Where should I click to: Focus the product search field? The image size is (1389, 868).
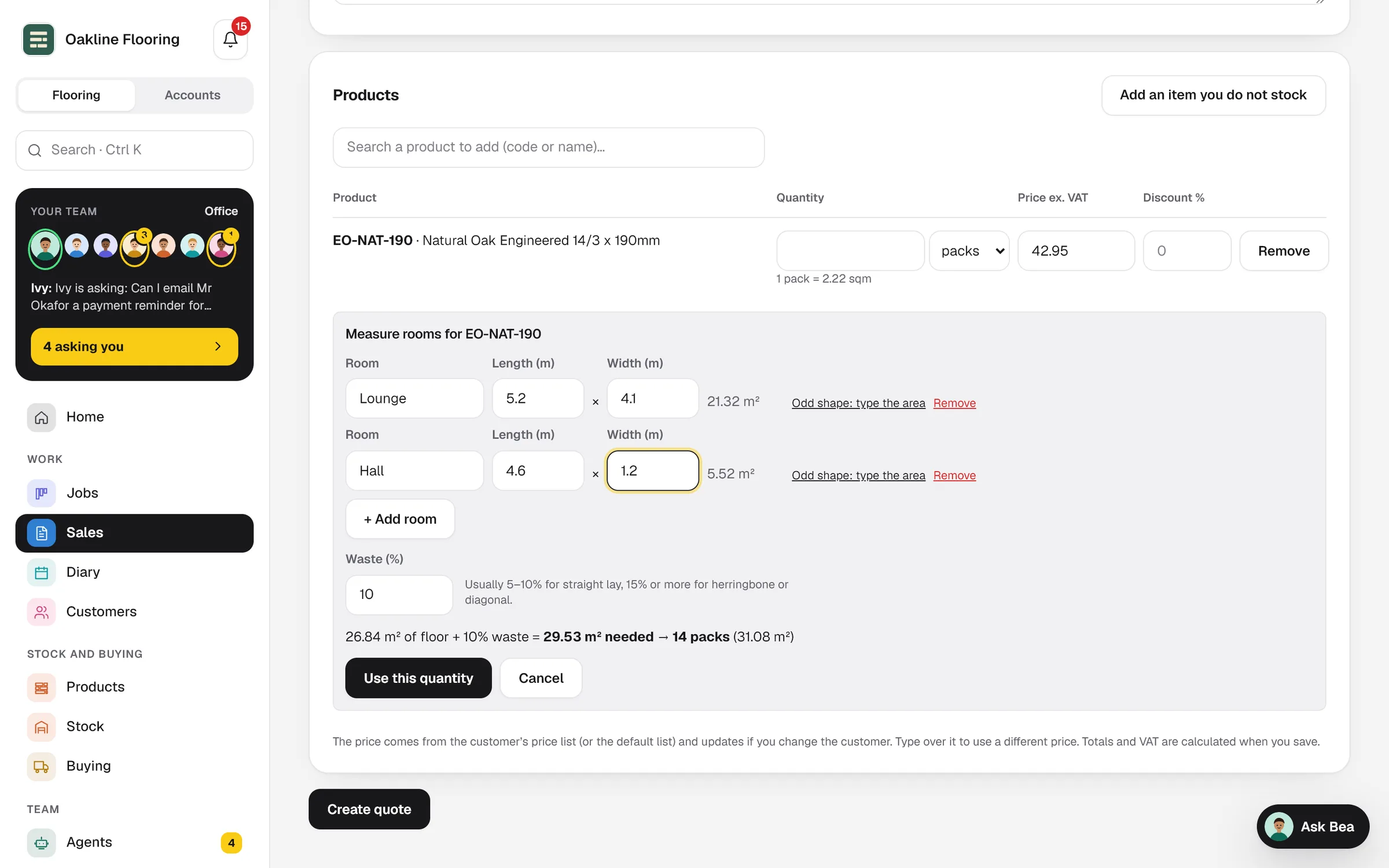(x=549, y=148)
